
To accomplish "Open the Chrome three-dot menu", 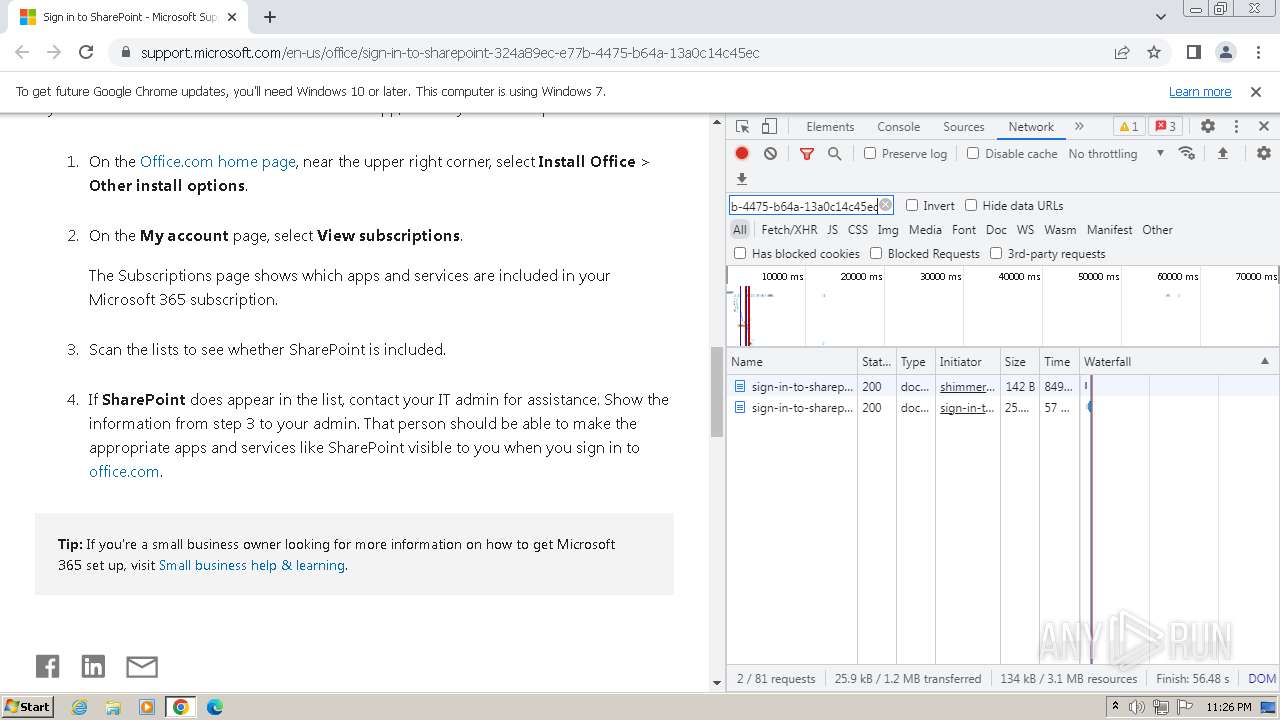I will [x=1257, y=52].
